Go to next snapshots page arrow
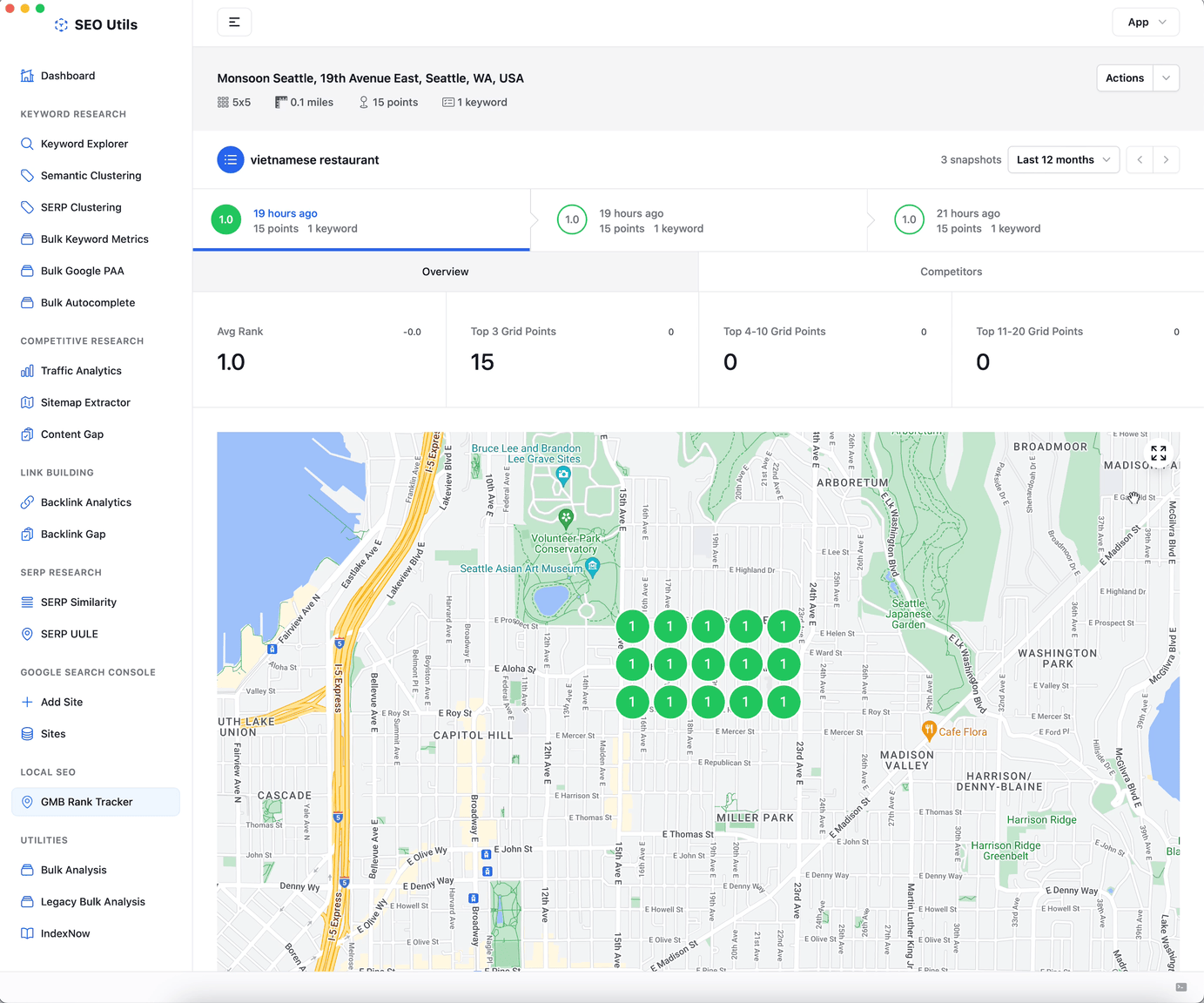This screenshot has height=1003, width=1204. click(x=1166, y=160)
